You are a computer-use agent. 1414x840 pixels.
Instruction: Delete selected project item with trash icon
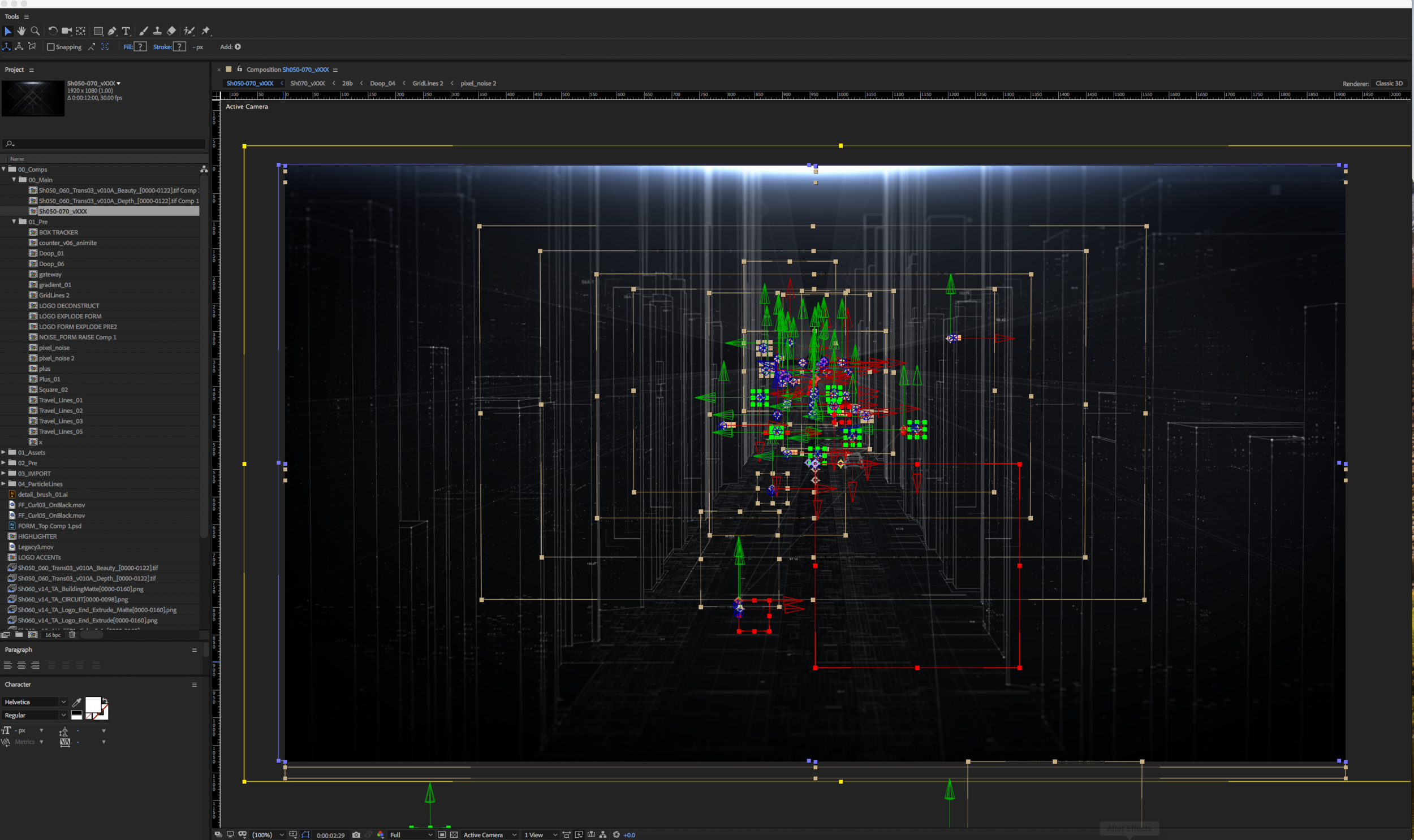(72, 635)
